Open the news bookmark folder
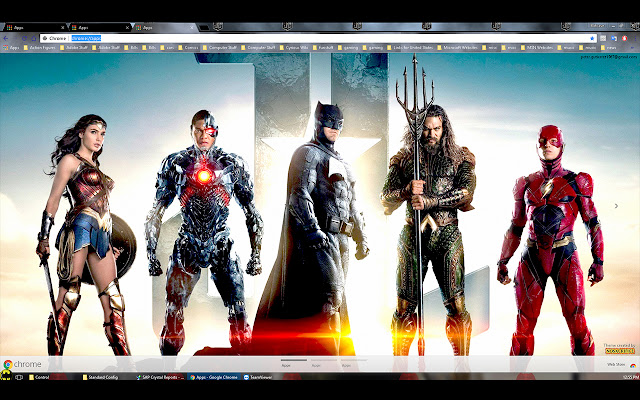This screenshot has height=400, width=640. click(608, 48)
